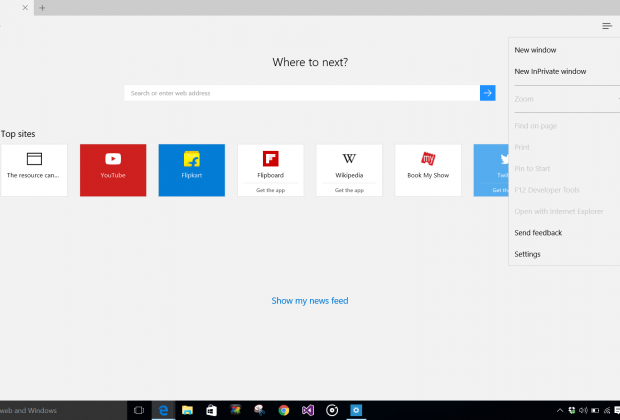Click the blue go arrow button
The image size is (620, 420).
tap(488, 93)
